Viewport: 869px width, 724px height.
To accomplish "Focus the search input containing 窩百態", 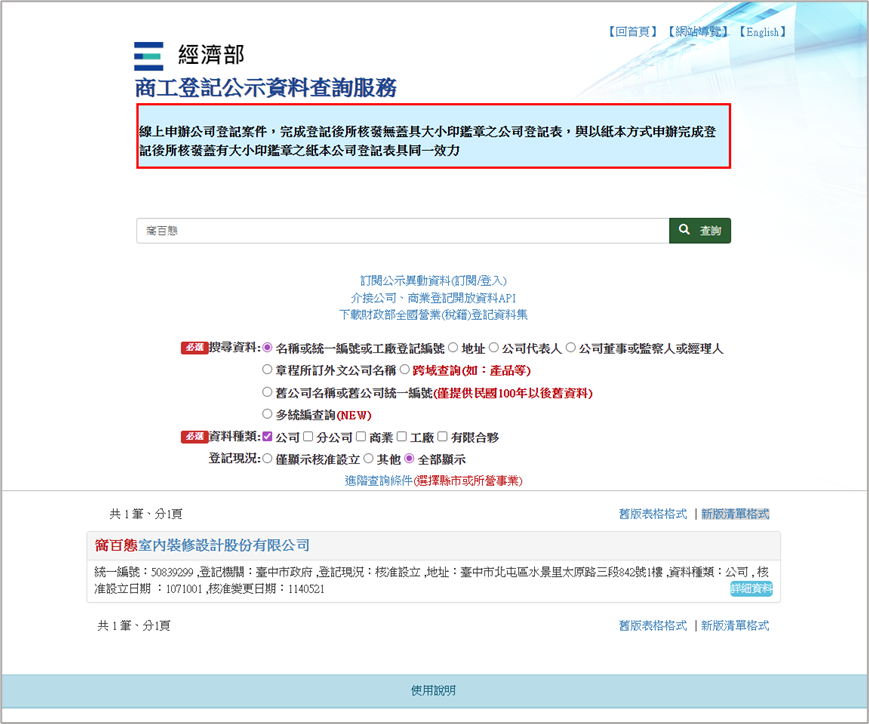I will point(403,231).
